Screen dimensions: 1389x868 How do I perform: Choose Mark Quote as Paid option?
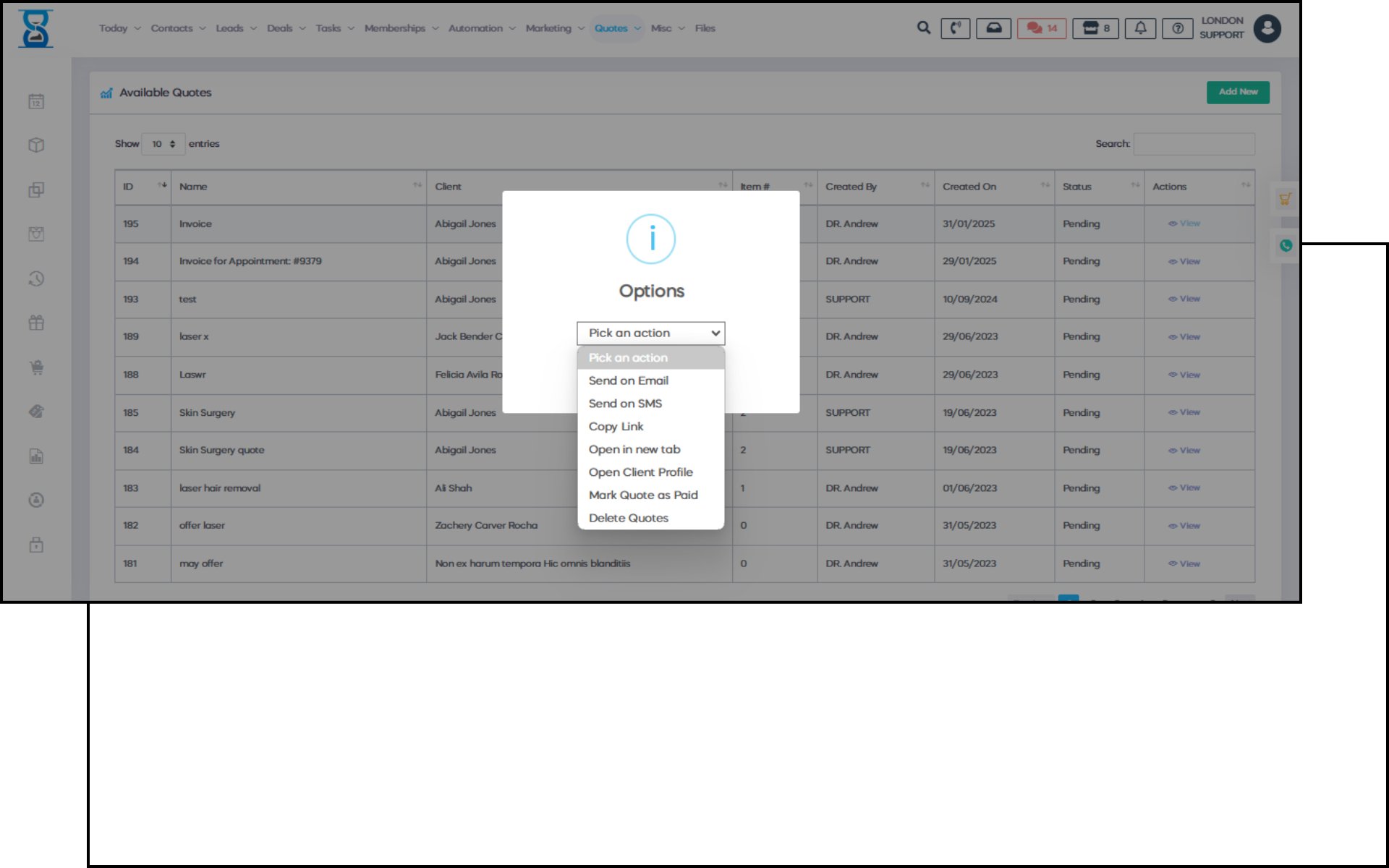coord(642,495)
